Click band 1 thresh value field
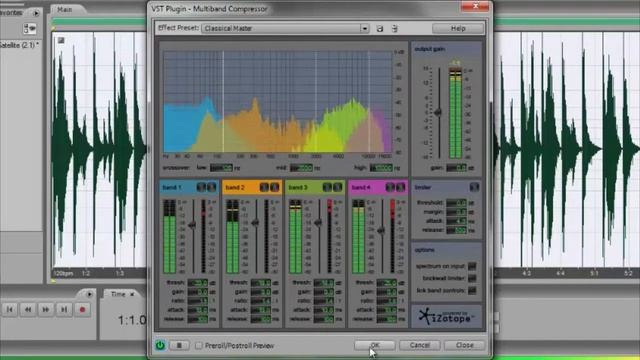Image resolution: width=640 pixels, height=360 pixels. coord(198,282)
